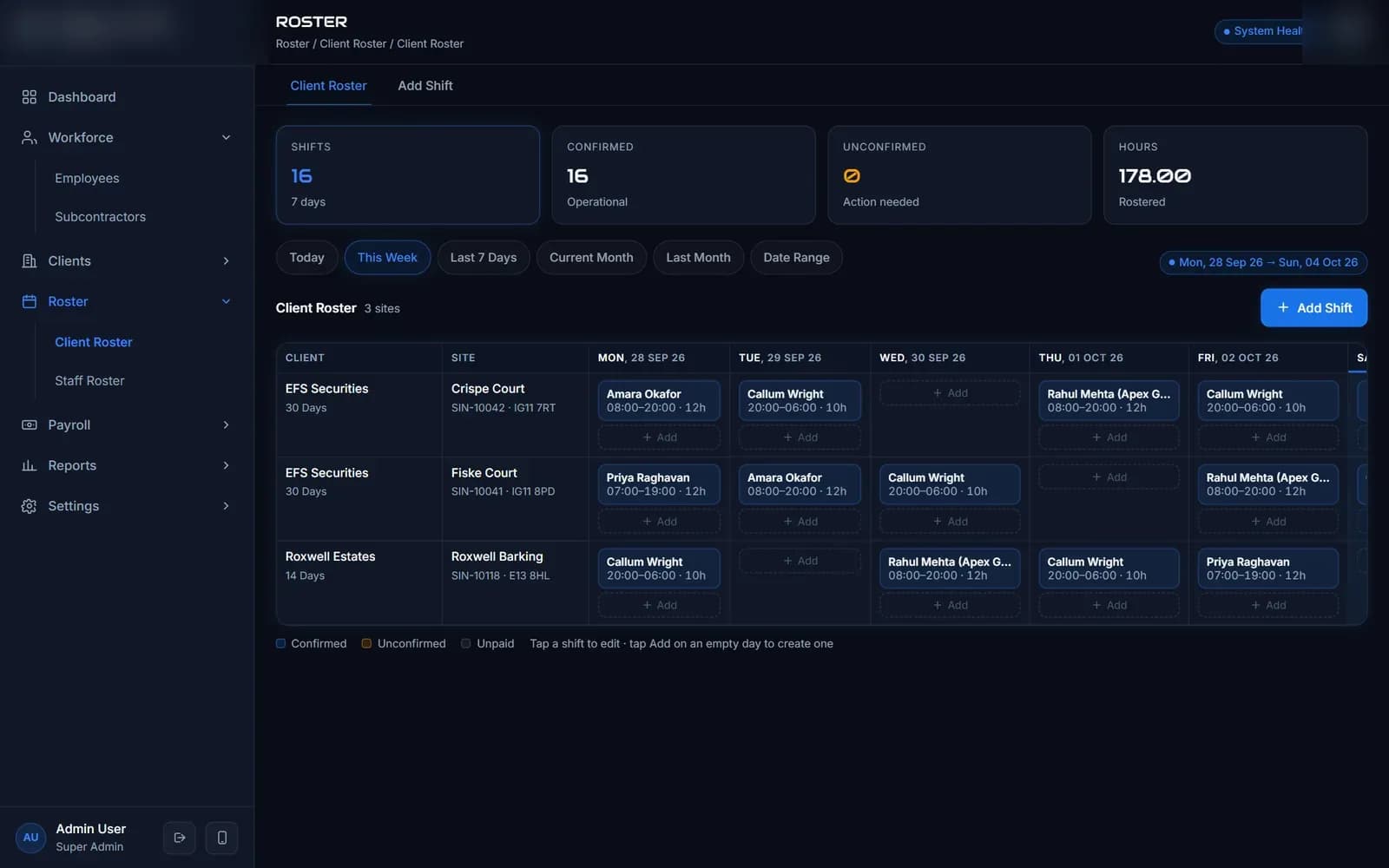Open Rahul Mehta's Thursday Crispe Court shift
This screenshot has width=1389, height=868.
coord(1109,401)
